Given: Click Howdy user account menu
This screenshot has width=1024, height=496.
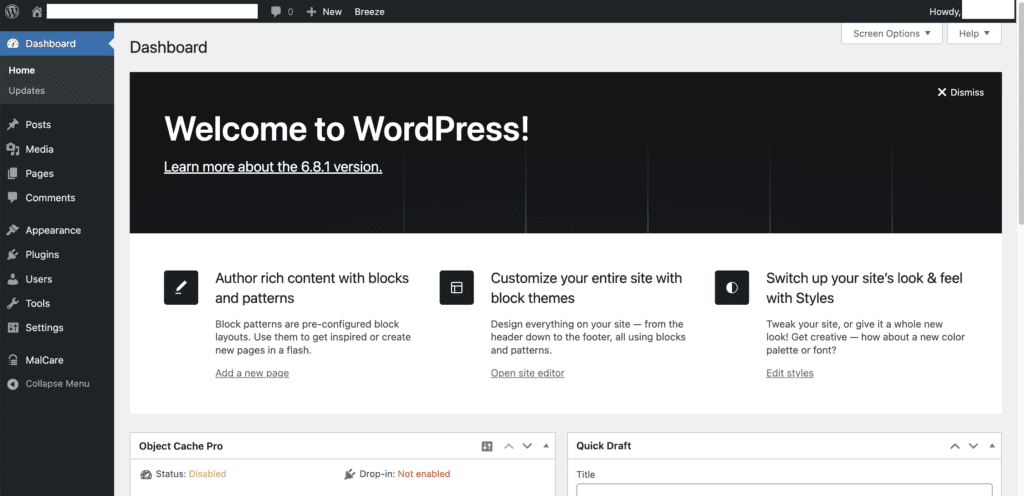Looking at the screenshot, I should [970, 12].
